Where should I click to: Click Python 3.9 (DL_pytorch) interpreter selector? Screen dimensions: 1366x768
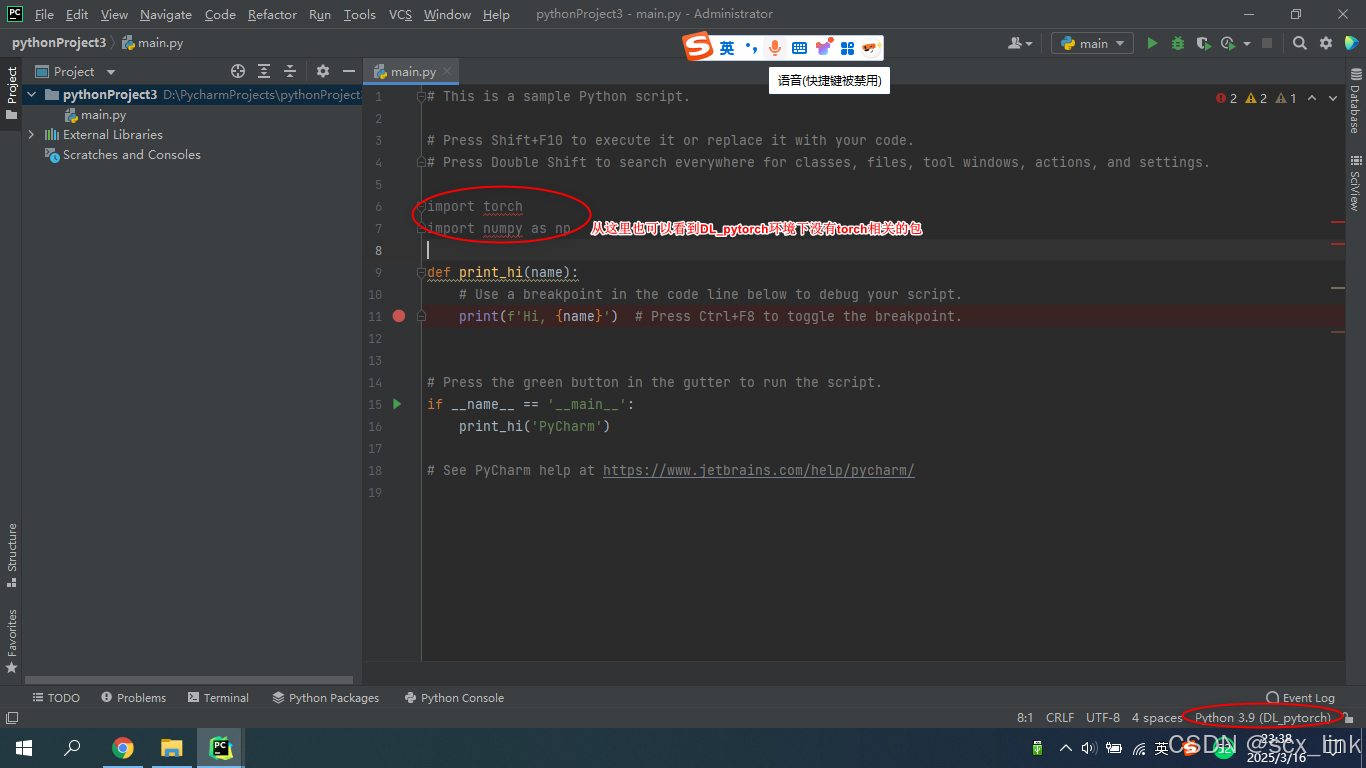coord(1262,717)
